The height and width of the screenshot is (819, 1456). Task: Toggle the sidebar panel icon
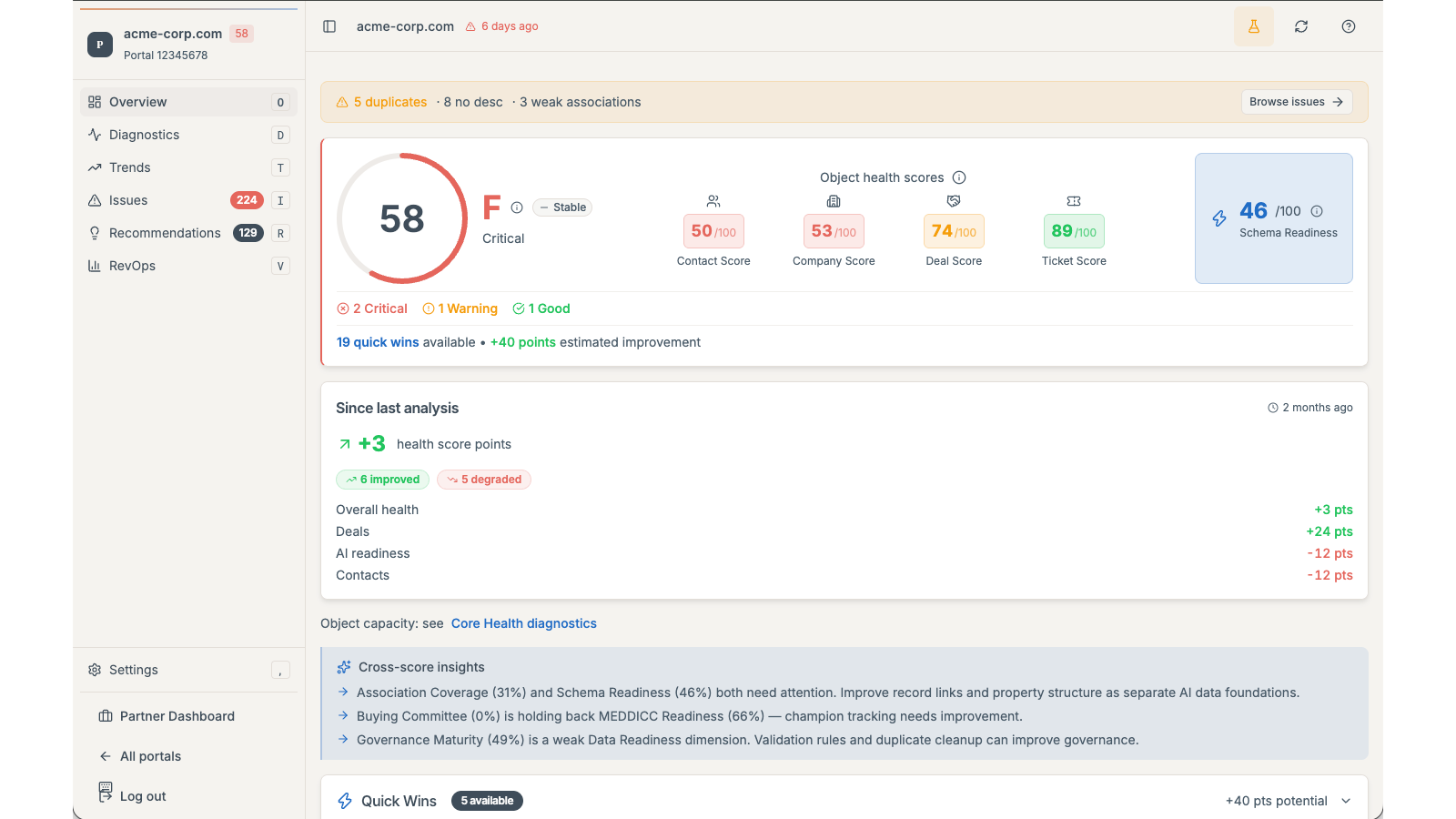coord(329,26)
